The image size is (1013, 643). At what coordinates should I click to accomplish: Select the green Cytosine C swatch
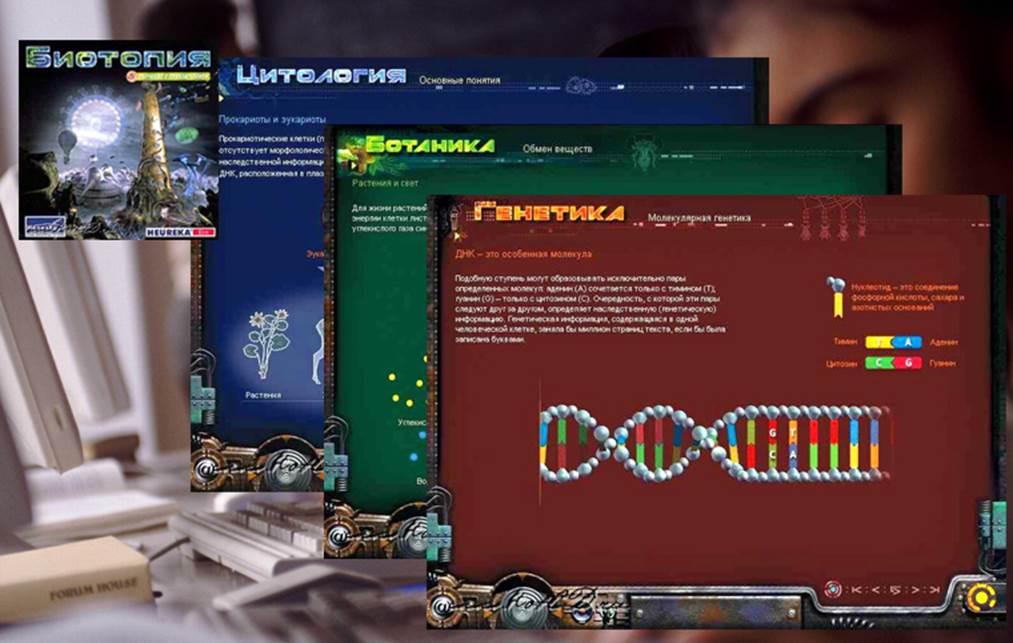(879, 363)
